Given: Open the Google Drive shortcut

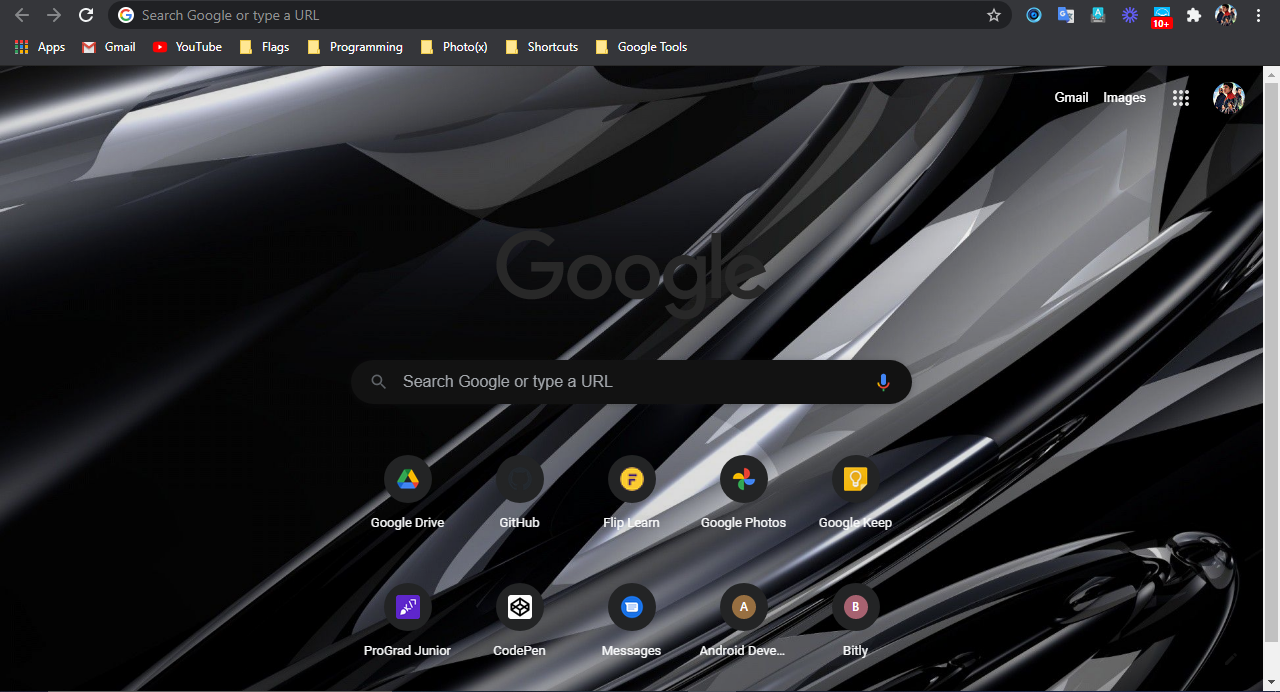Looking at the screenshot, I should coord(407,492).
